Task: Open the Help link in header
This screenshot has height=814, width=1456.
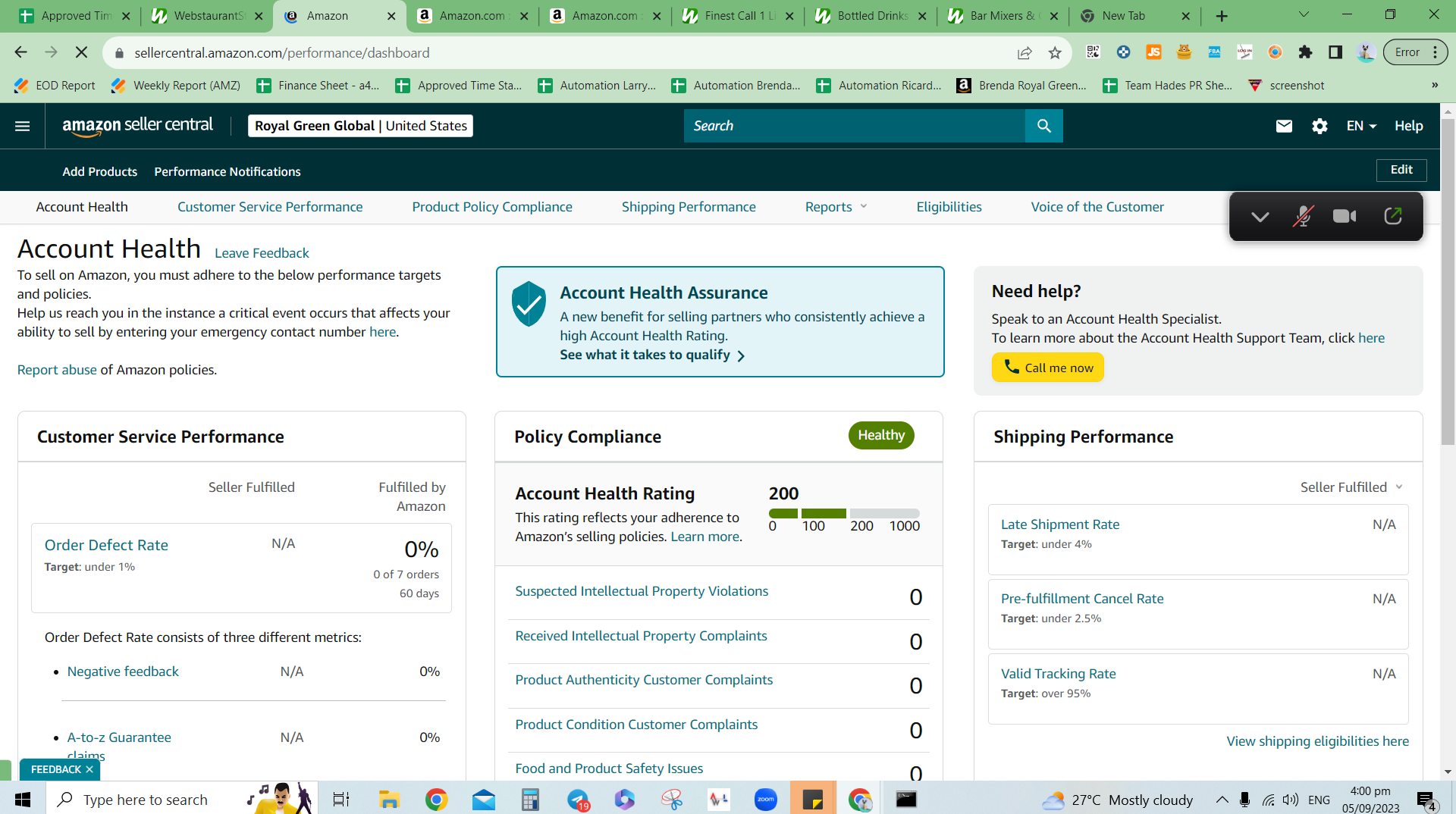Action: (1408, 126)
